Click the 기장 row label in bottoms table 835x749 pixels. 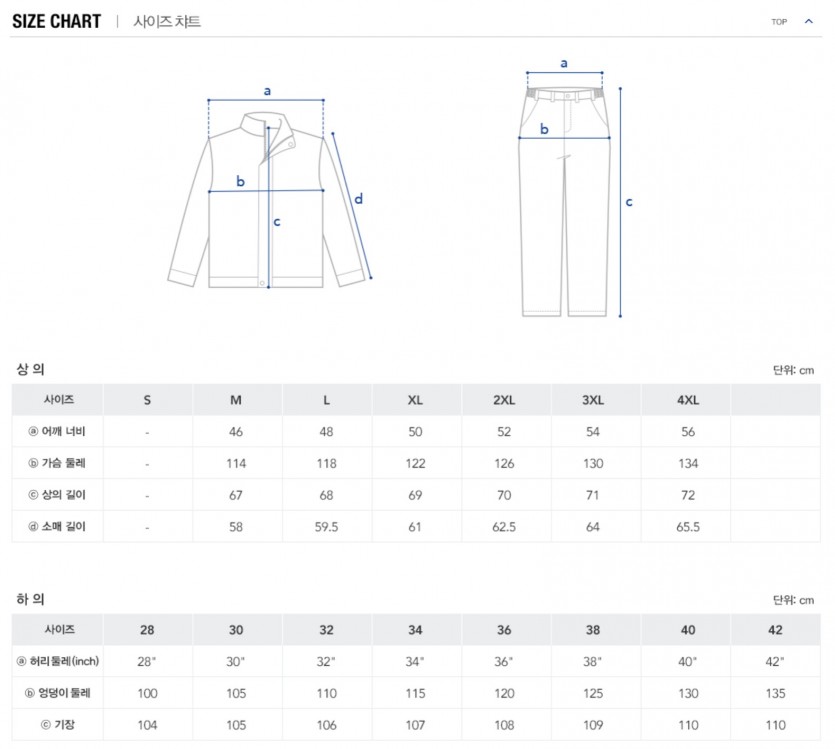pyautogui.click(x=58, y=725)
